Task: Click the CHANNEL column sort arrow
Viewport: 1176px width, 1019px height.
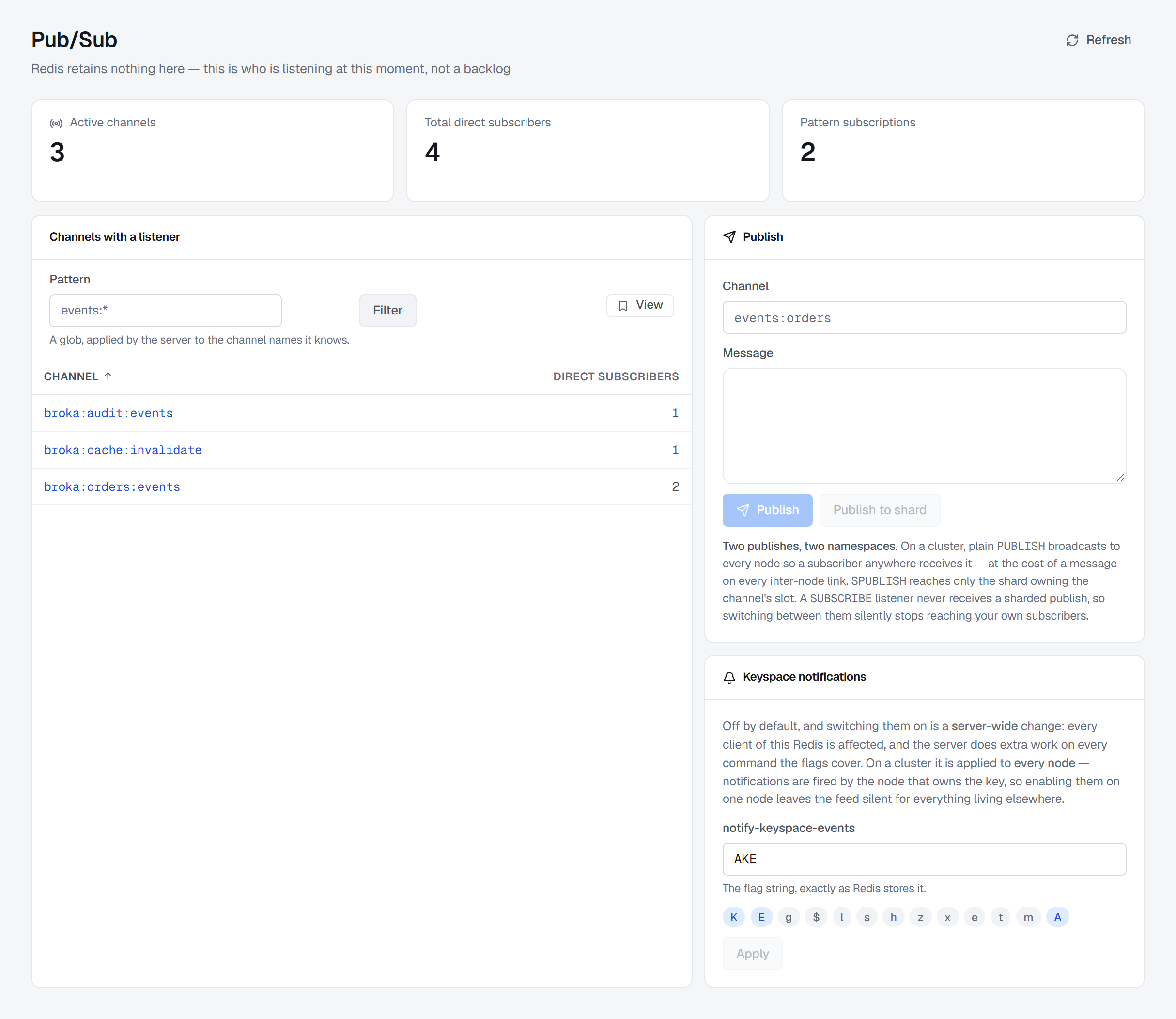Action: 108,376
